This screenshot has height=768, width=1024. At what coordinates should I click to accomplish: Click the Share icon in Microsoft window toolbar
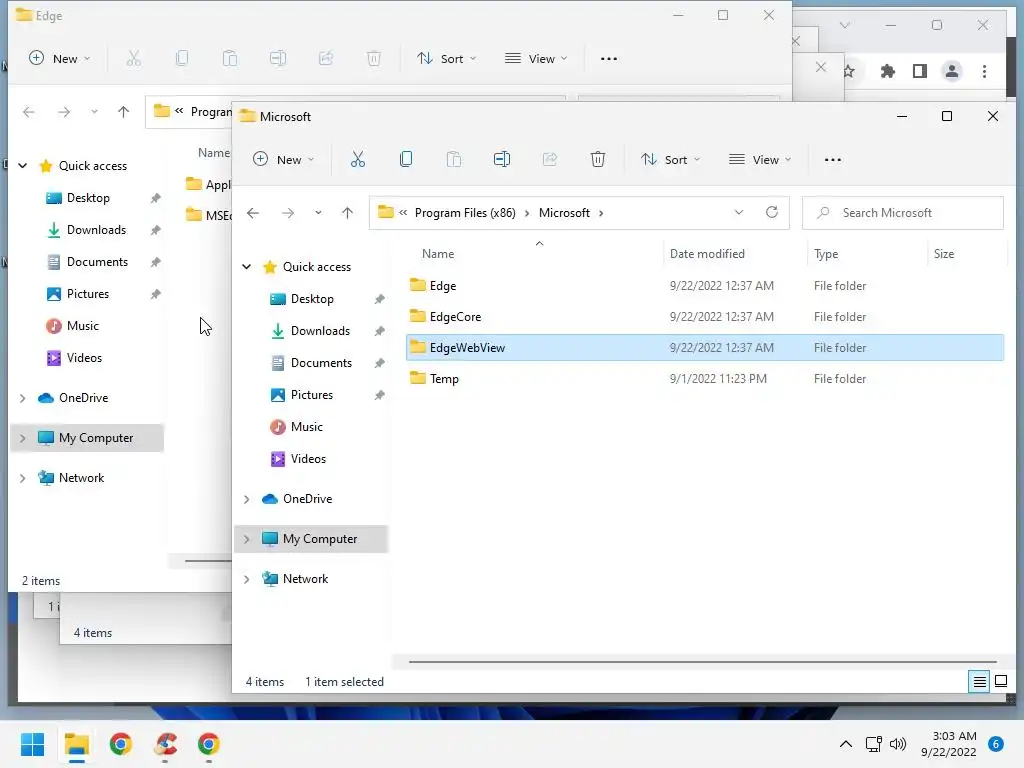point(550,159)
